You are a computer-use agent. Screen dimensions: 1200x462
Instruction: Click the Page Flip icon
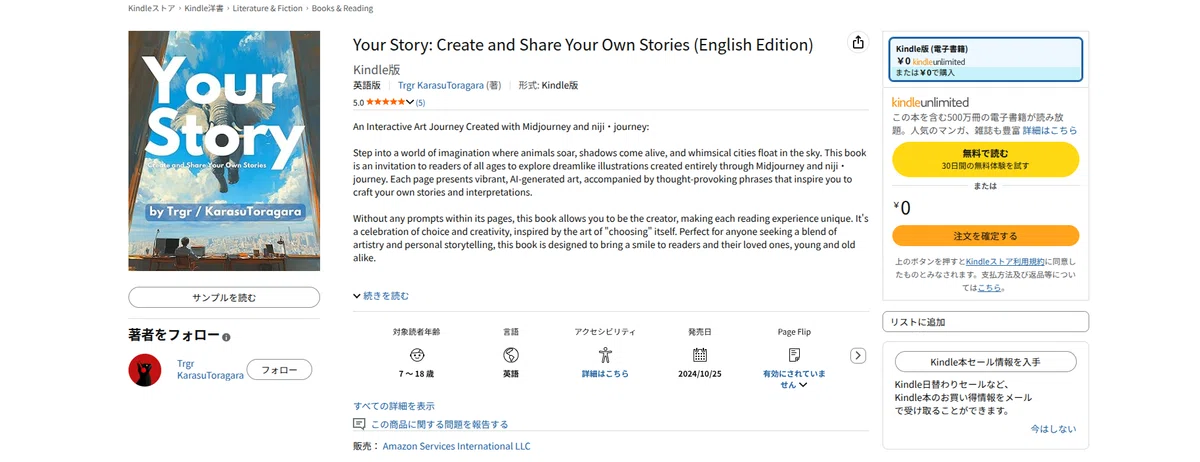tap(794, 355)
